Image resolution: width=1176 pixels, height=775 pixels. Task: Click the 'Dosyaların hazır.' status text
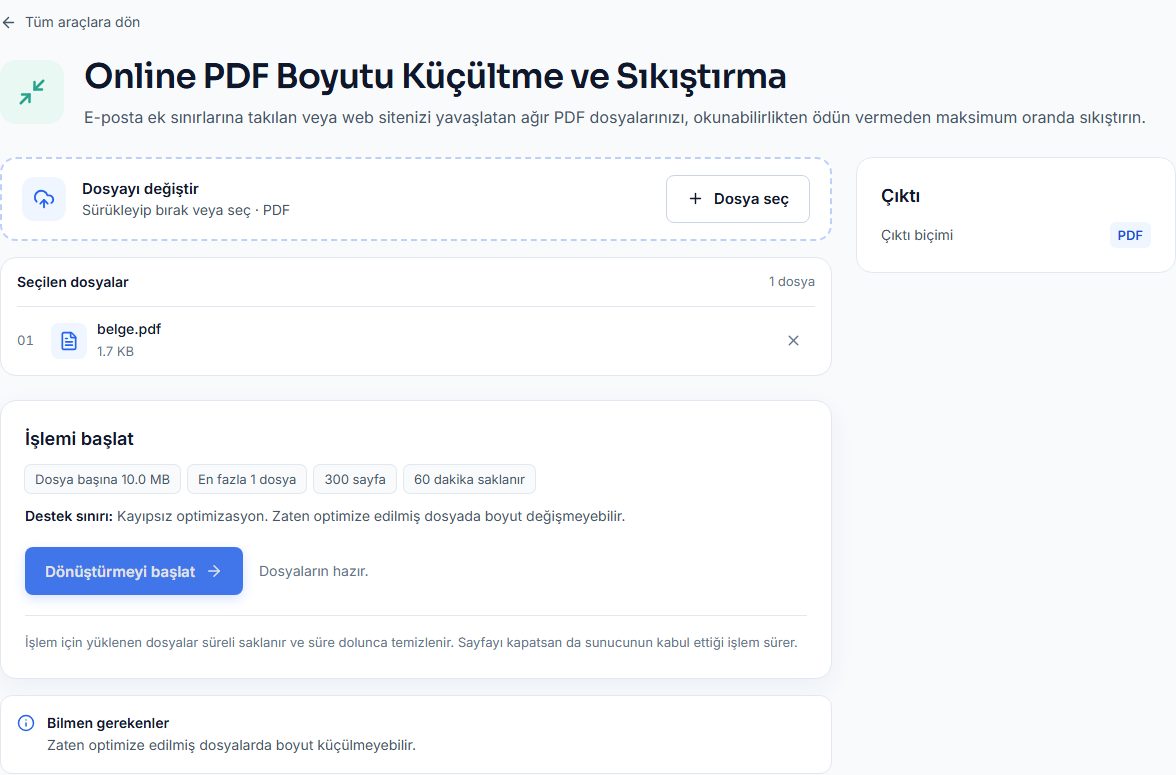pyautogui.click(x=314, y=571)
